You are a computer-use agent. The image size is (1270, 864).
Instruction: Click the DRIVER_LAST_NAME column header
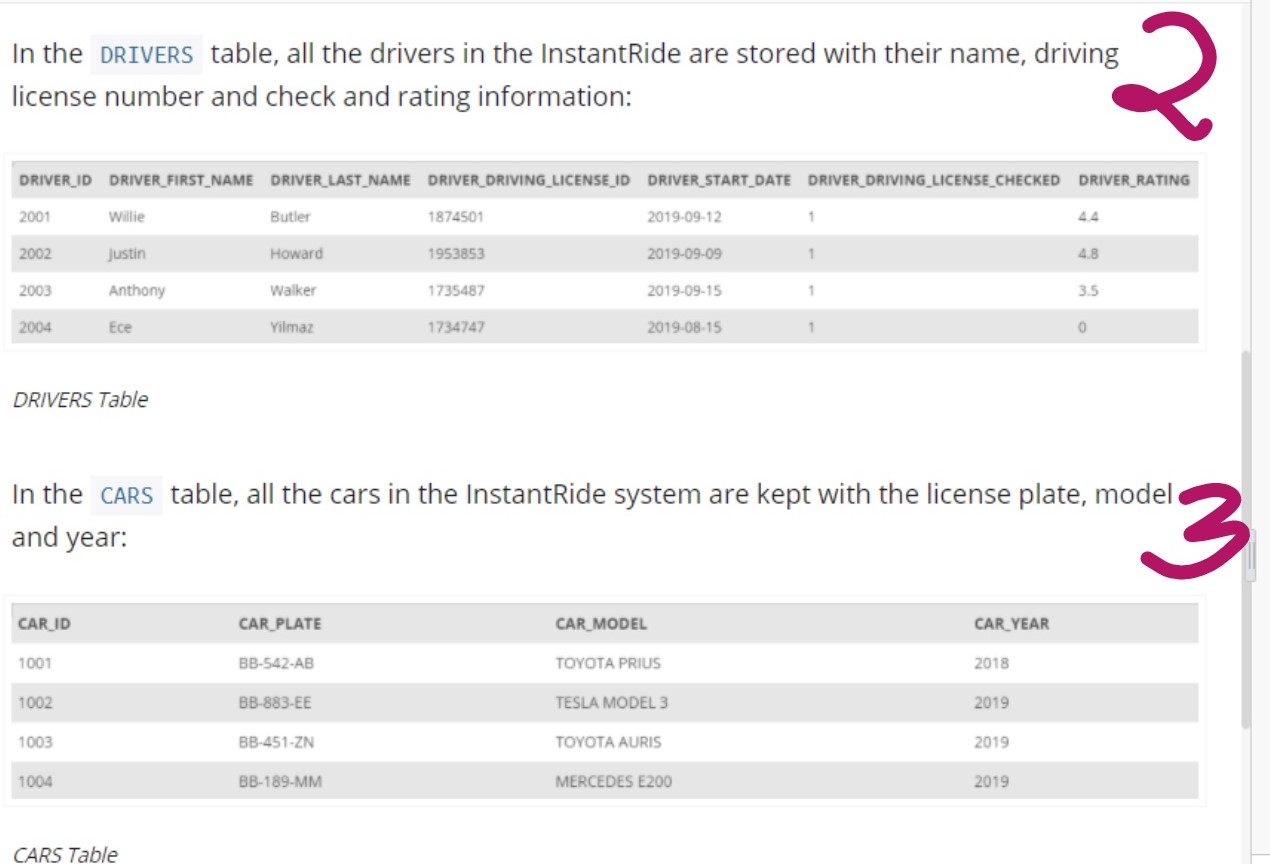(340, 181)
